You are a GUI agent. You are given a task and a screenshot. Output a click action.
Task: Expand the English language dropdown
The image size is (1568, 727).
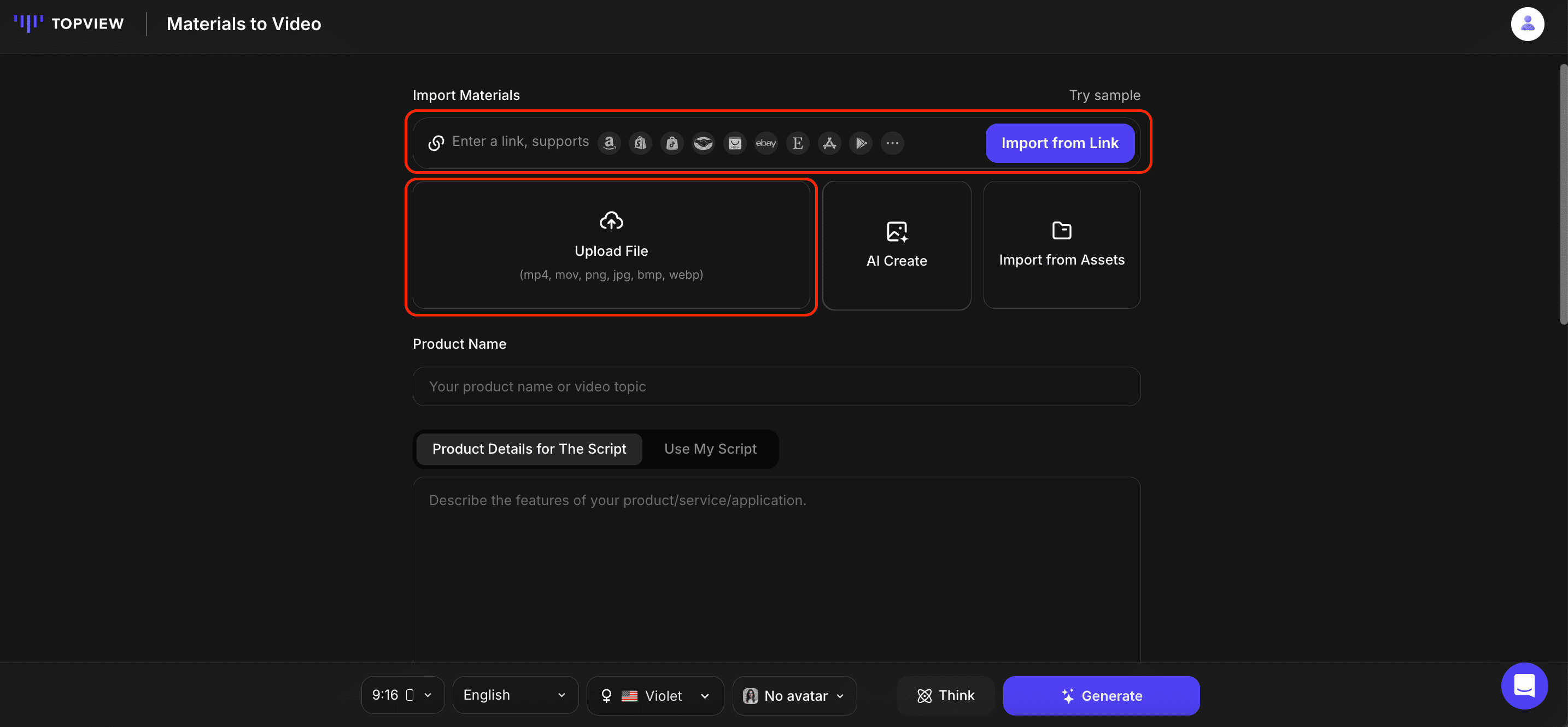click(515, 695)
